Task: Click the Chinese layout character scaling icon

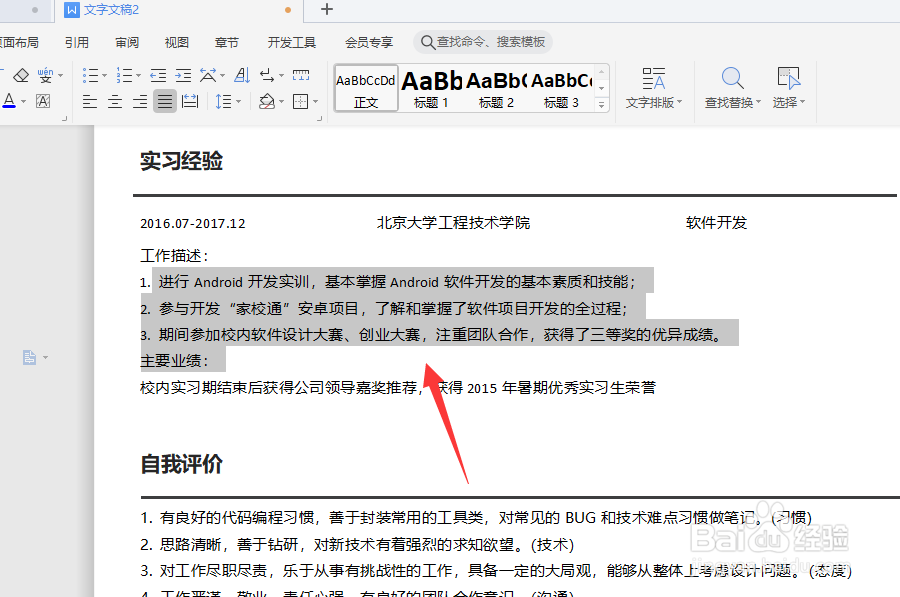Action: click(208, 75)
